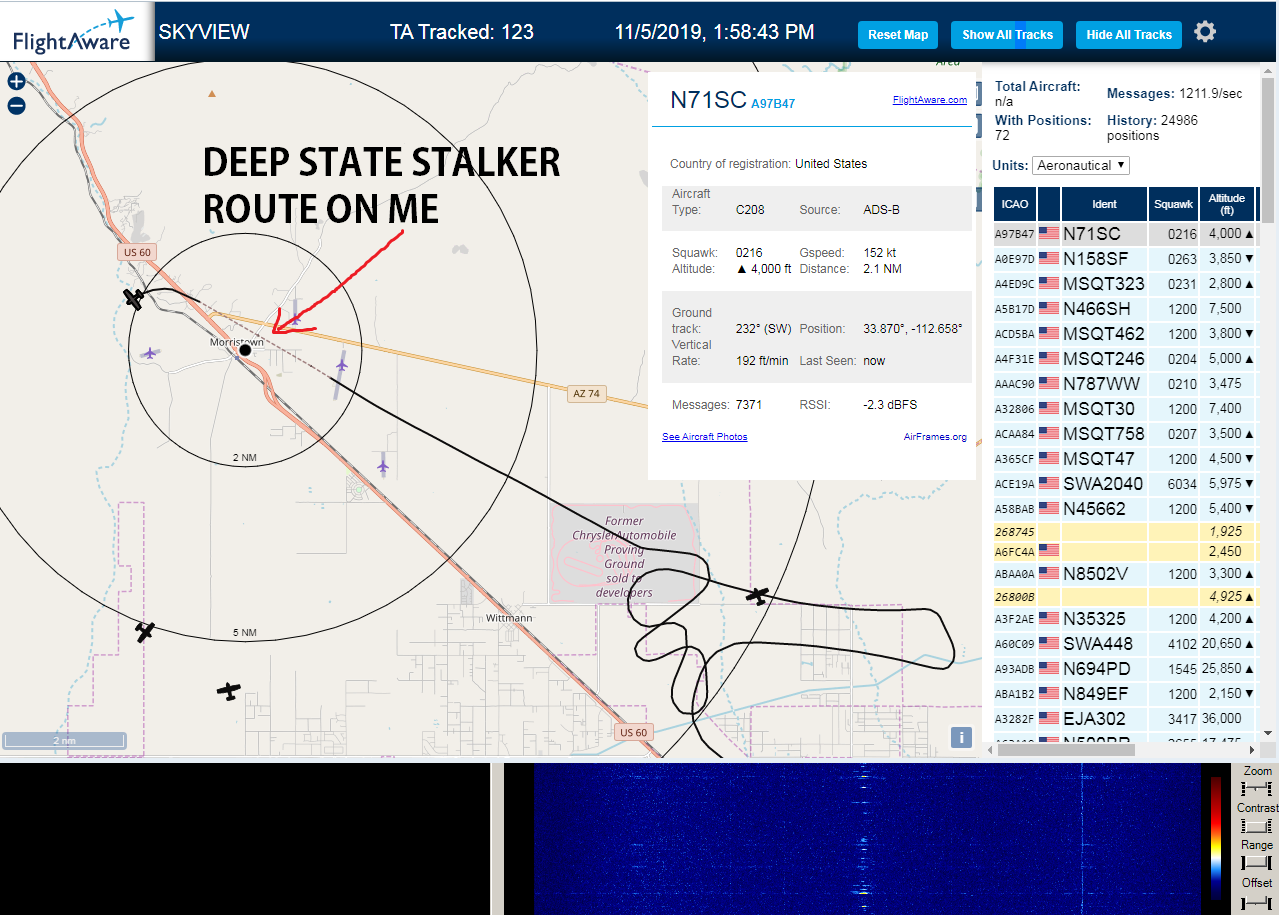Image resolution: width=1279 pixels, height=915 pixels.
Task: Click the purple airport icon south of AZ 74
Action: [383, 466]
